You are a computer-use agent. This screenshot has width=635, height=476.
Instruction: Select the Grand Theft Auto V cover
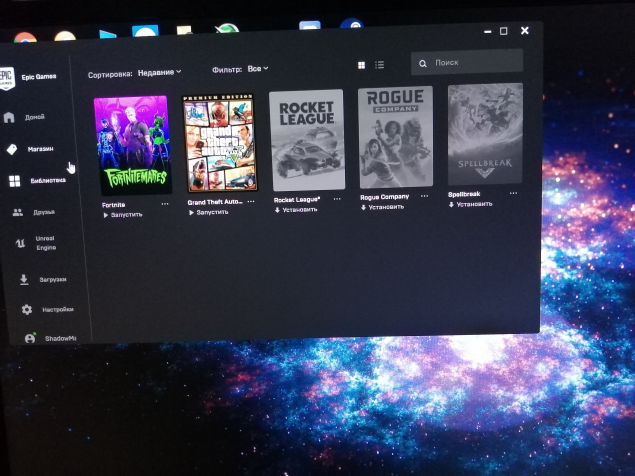(x=220, y=143)
